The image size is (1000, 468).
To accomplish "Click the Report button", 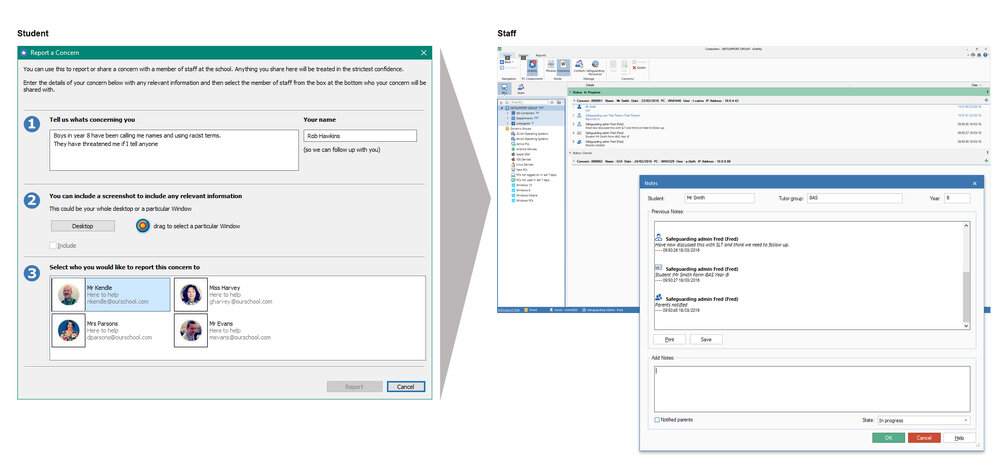I will coord(355,386).
